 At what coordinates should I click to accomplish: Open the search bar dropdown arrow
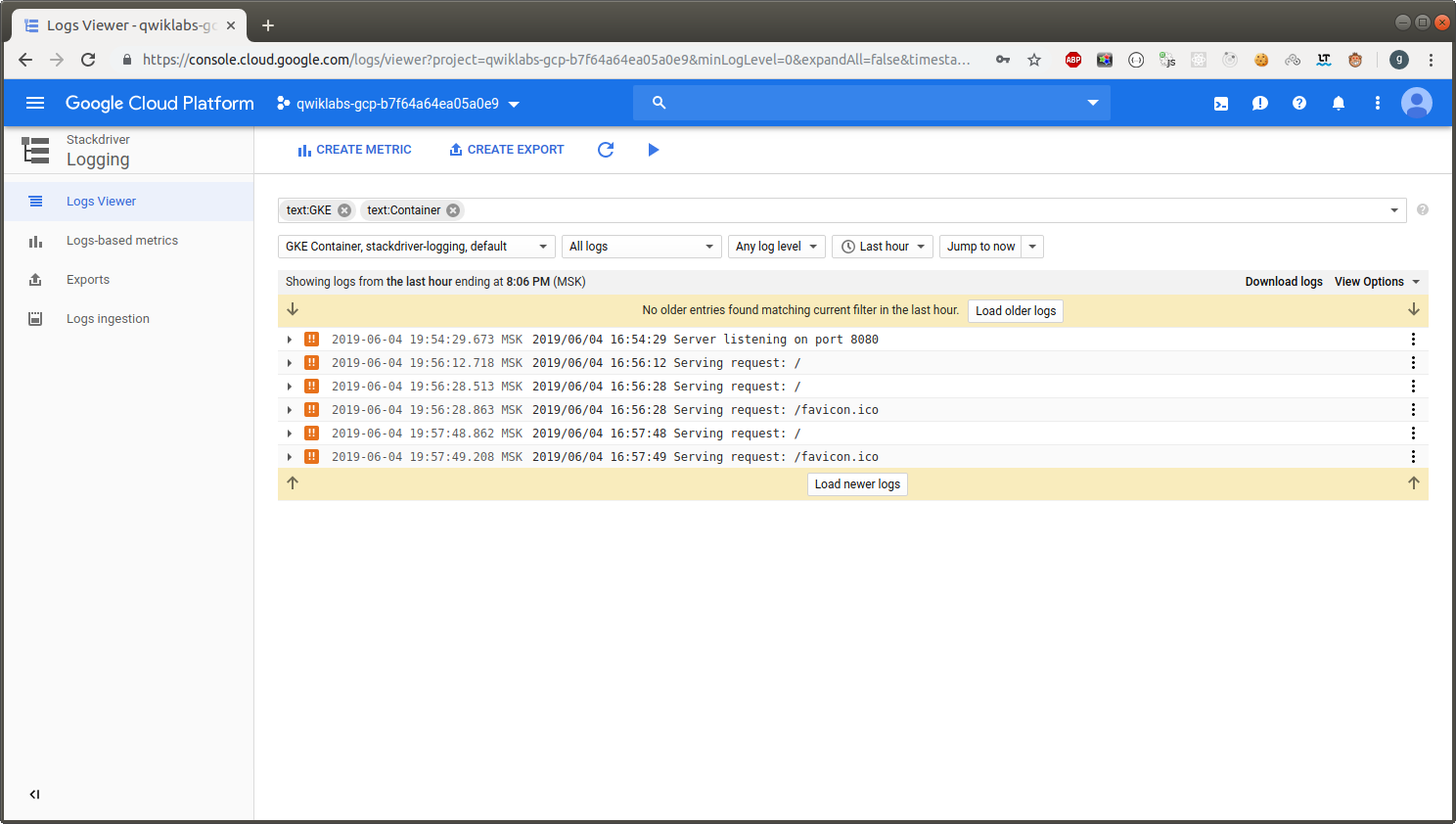[x=1093, y=103]
